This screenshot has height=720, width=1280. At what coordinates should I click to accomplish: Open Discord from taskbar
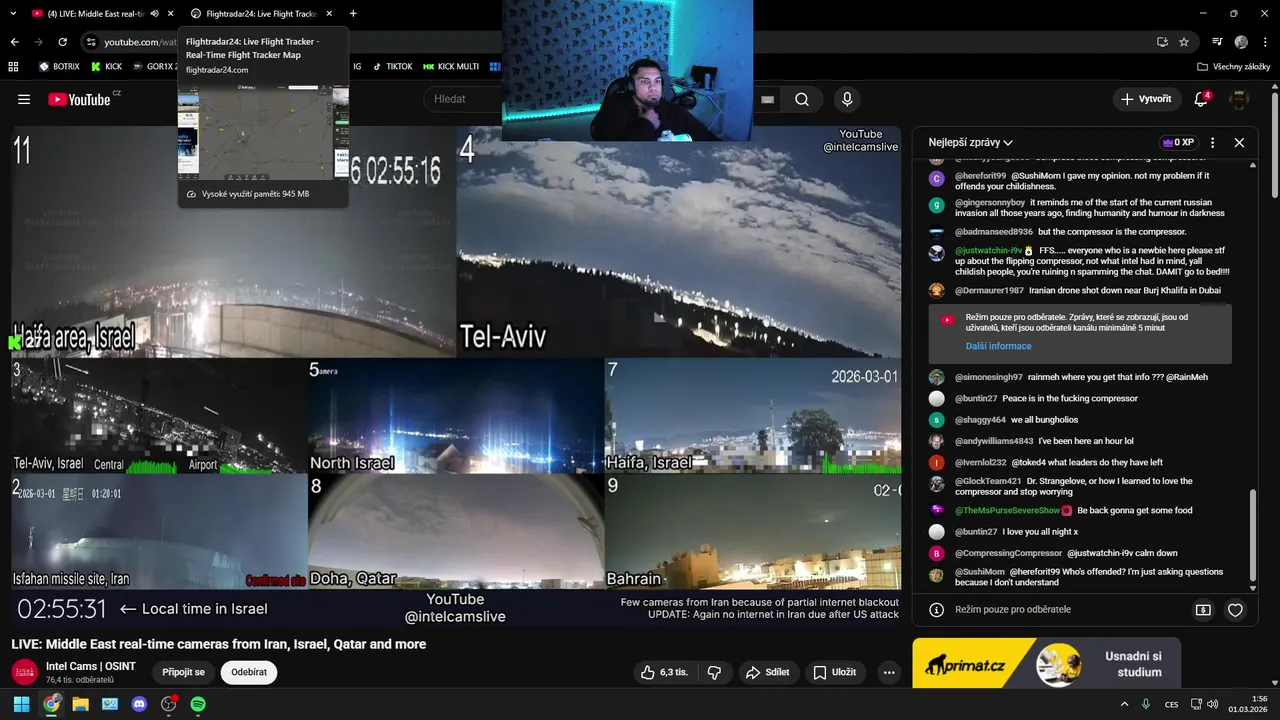pos(139,704)
